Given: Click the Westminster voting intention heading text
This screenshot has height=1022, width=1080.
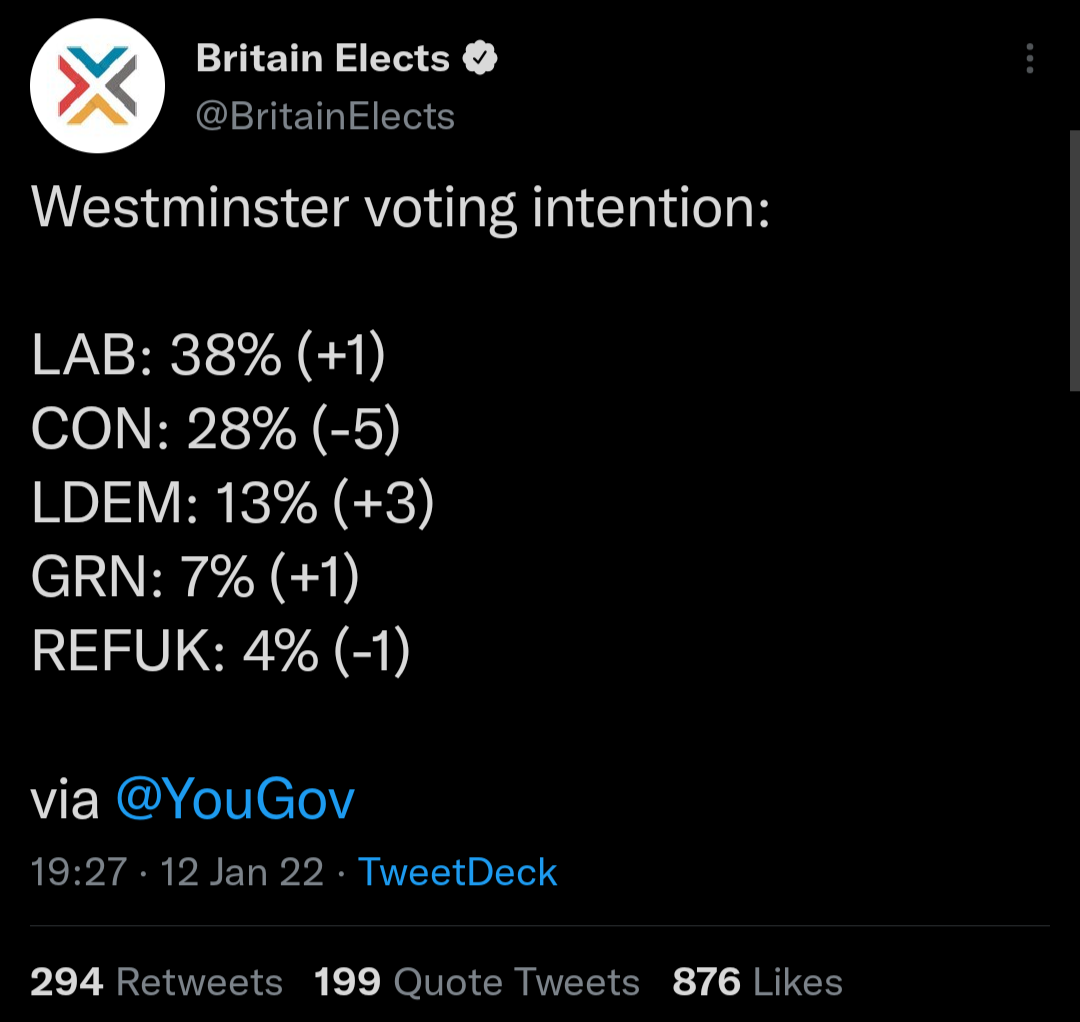Looking at the screenshot, I should [x=401, y=210].
